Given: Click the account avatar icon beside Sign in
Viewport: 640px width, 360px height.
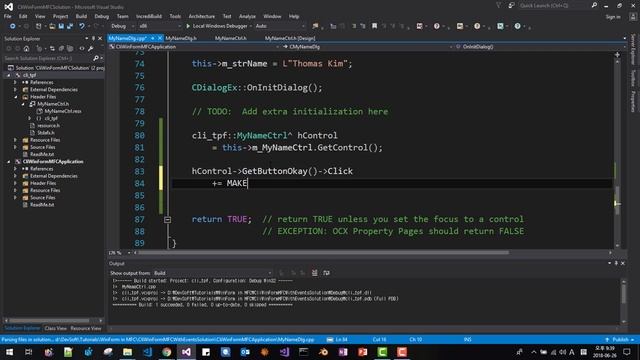Looking at the screenshot, I should pos(633,17).
